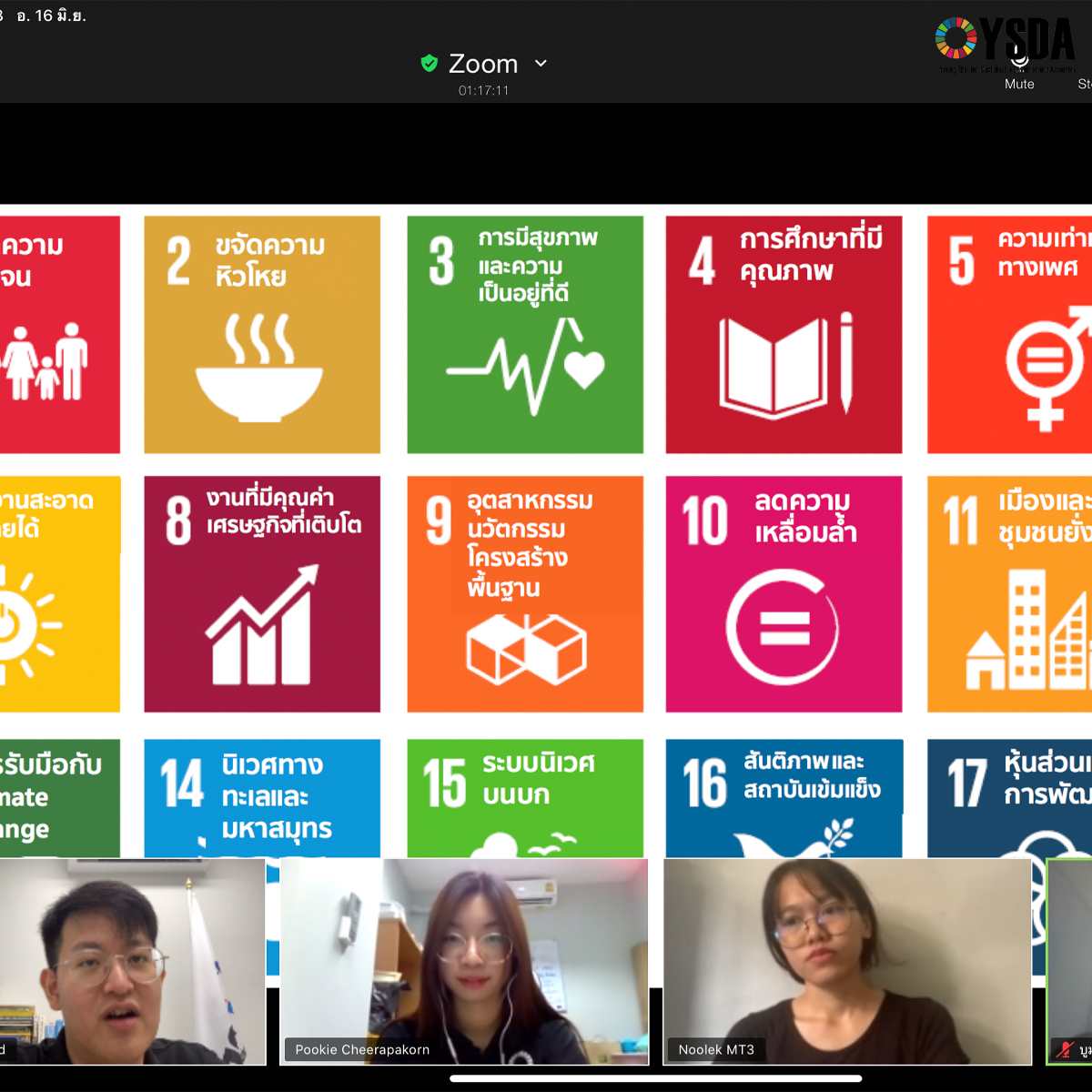The width and height of the screenshot is (1092, 1092).
Task: Click the gender symbol icon in goal 5
Action: (1048, 368)
